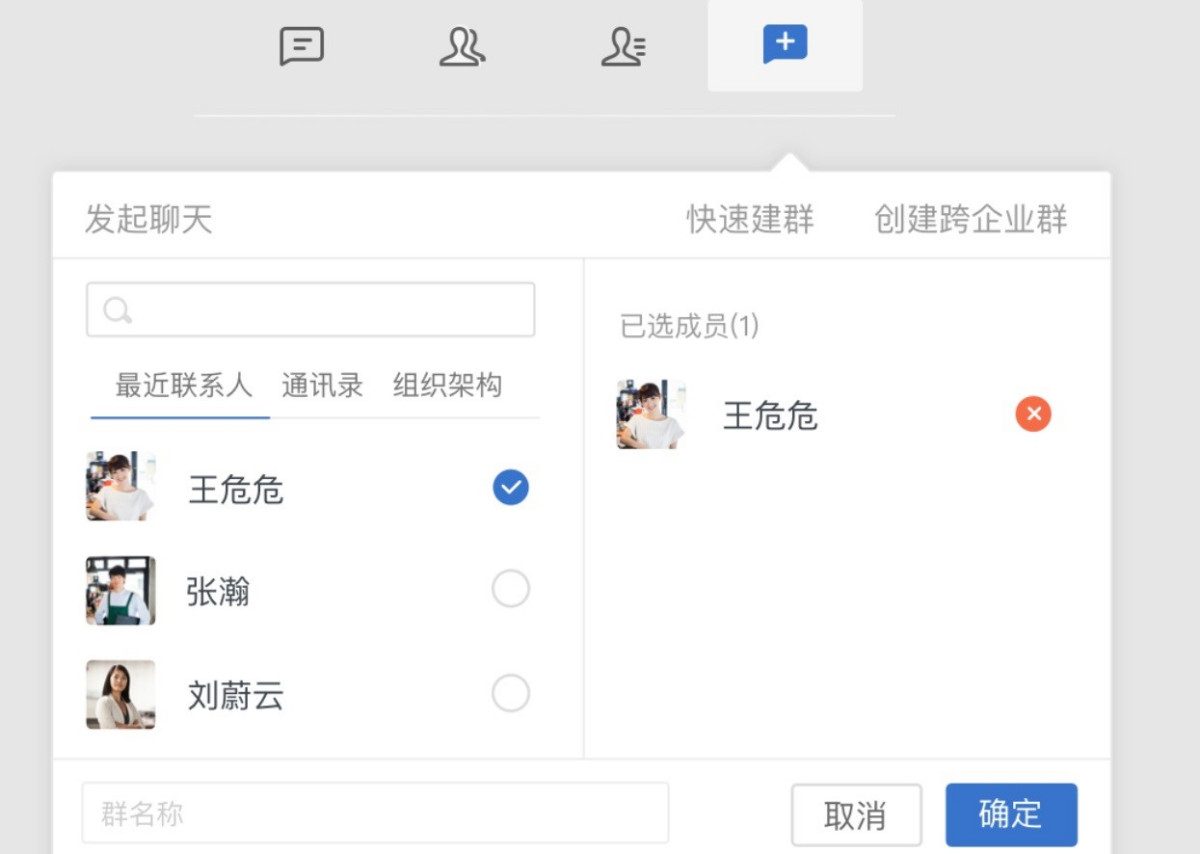
Task: Click 张瀚's avatar in the contact list
Action: tap(121, 591)
